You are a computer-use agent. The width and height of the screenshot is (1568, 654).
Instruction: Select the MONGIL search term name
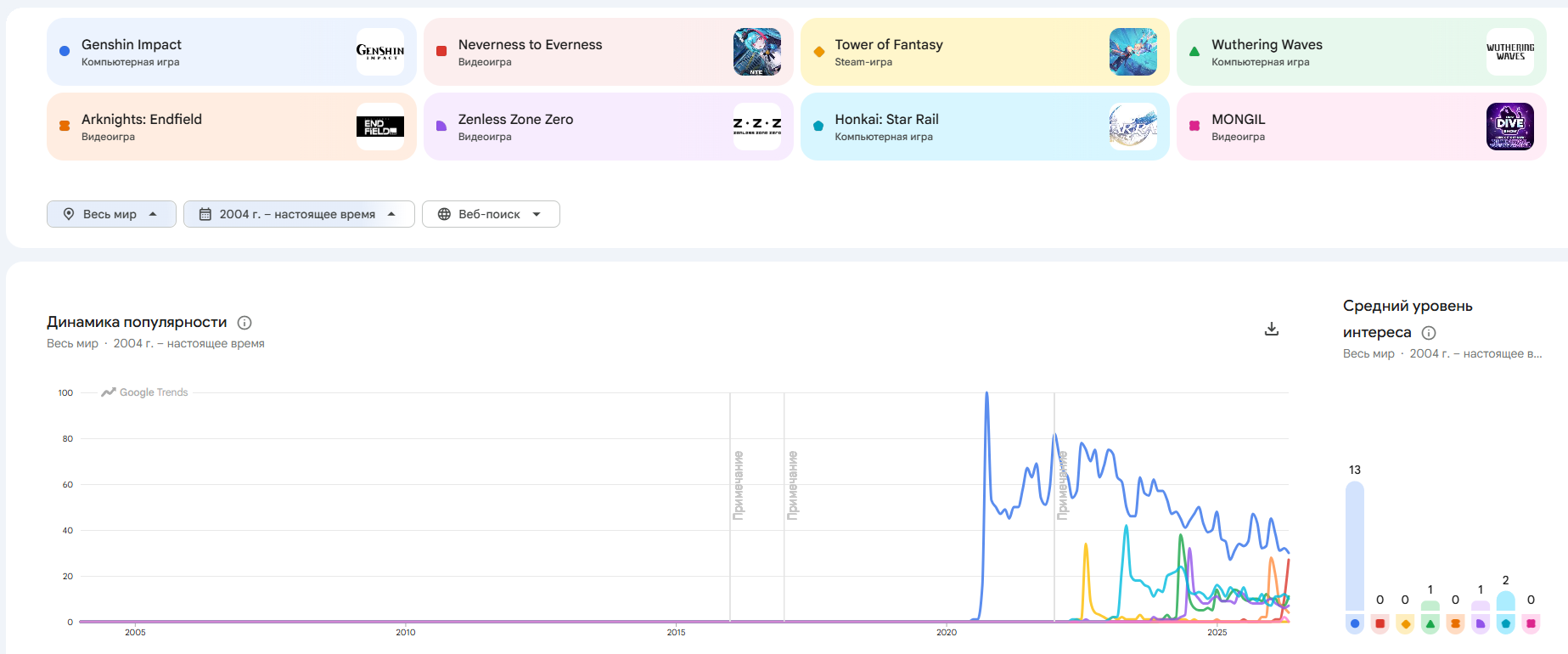(x=1239, y=119)
